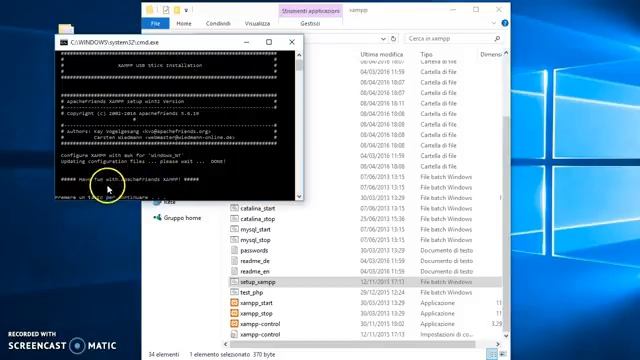640x360 pixels.
Task: Switch to the Home ribbon tab
Action: click(x=184, y=24)
